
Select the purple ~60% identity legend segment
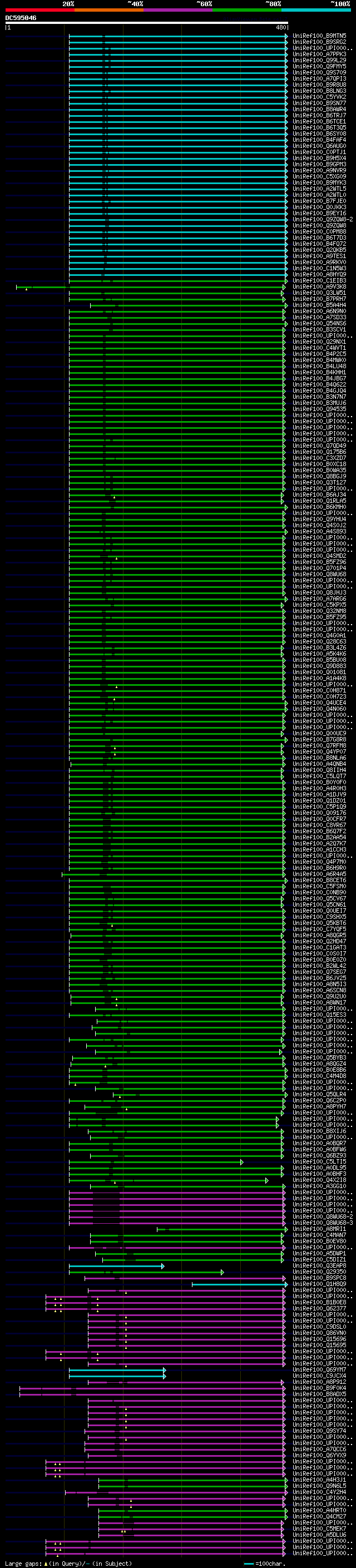pos(179,10)
